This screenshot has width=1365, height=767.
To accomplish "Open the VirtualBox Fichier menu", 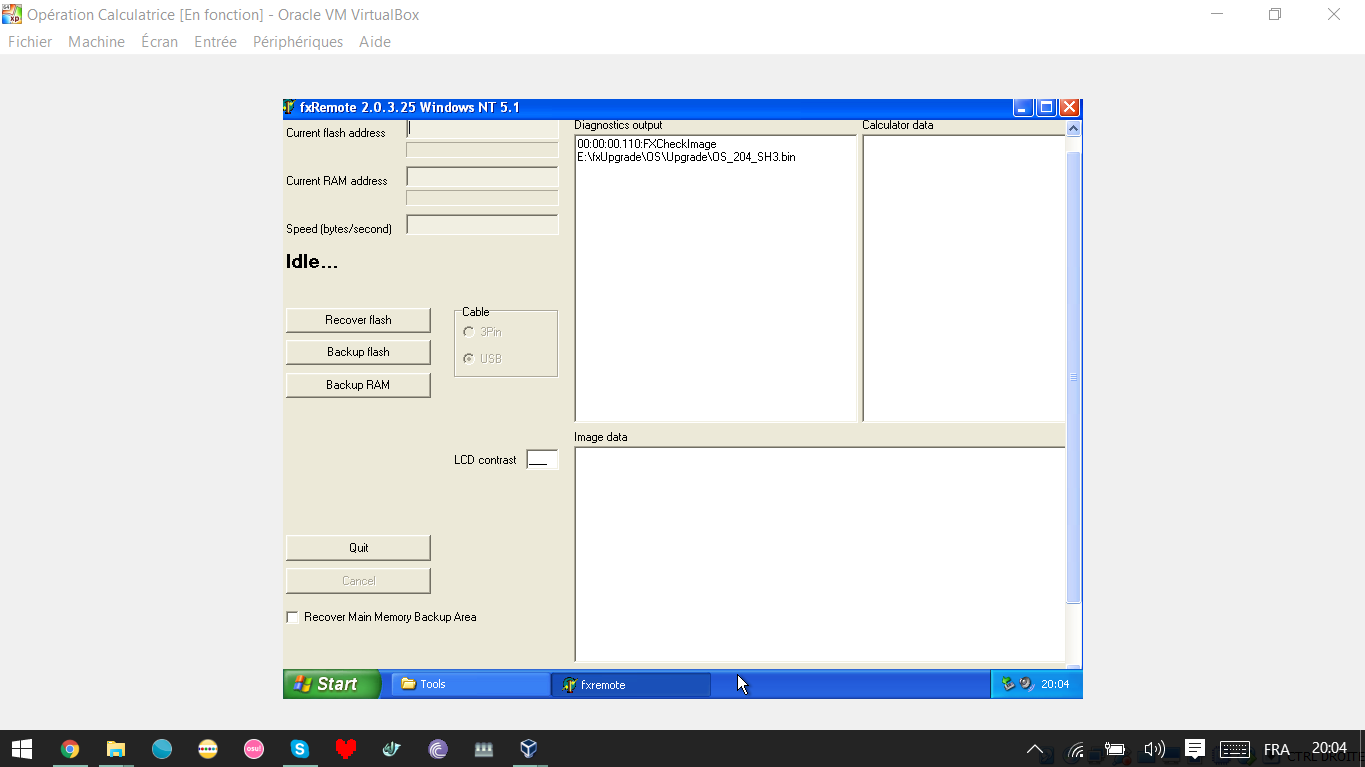I will click(30, 42).
